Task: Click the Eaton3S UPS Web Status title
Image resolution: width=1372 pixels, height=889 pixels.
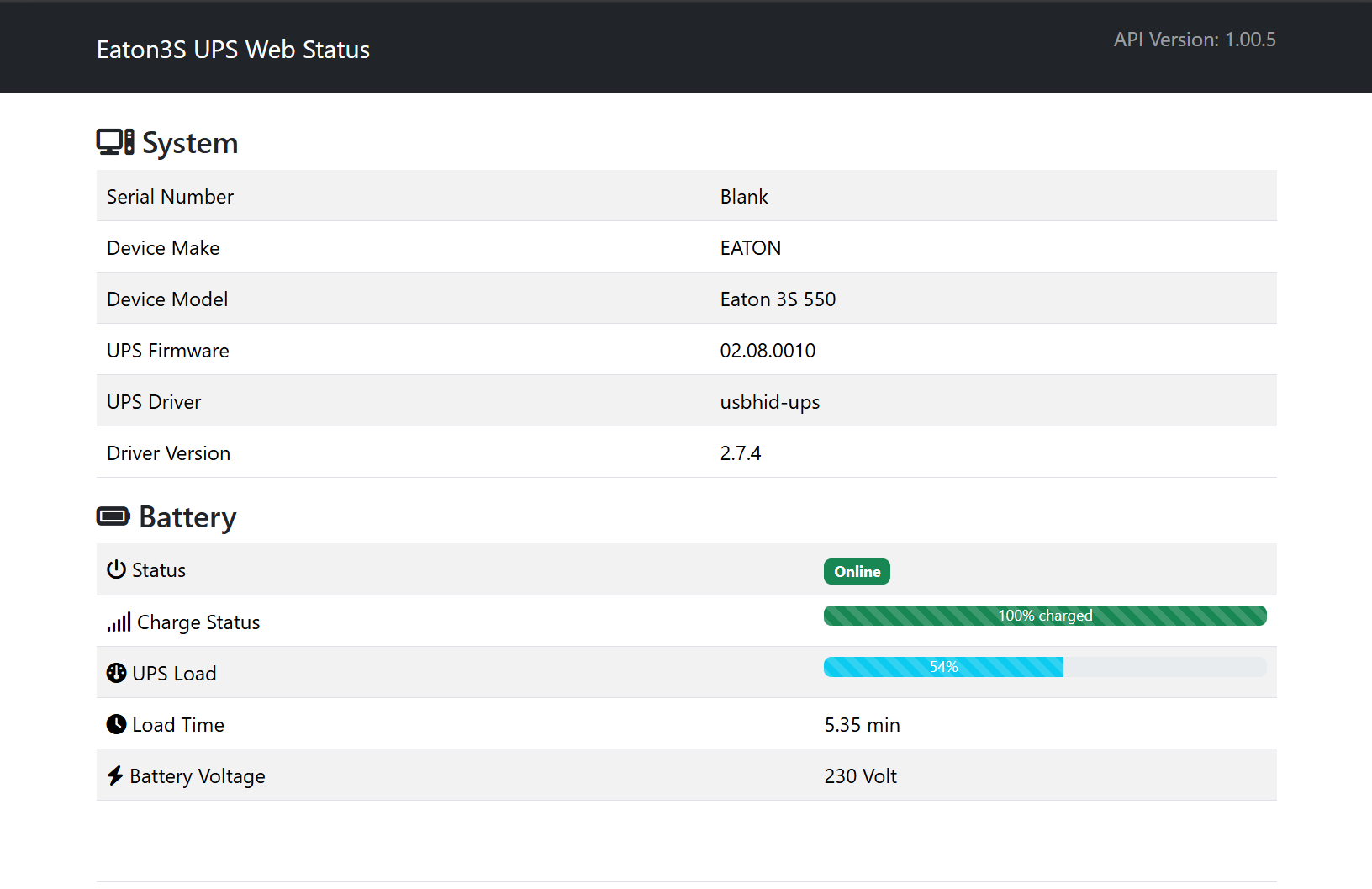Action: 233,50
